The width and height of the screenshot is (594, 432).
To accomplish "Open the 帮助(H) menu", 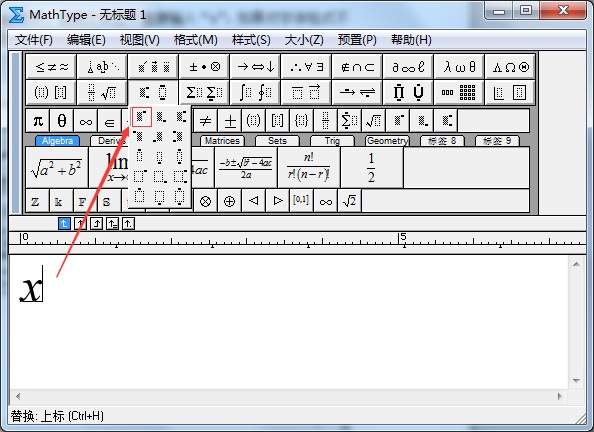I will 411,40.
